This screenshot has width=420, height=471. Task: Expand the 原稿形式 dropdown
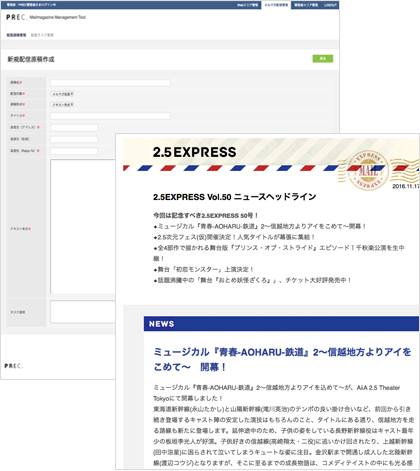62,105
